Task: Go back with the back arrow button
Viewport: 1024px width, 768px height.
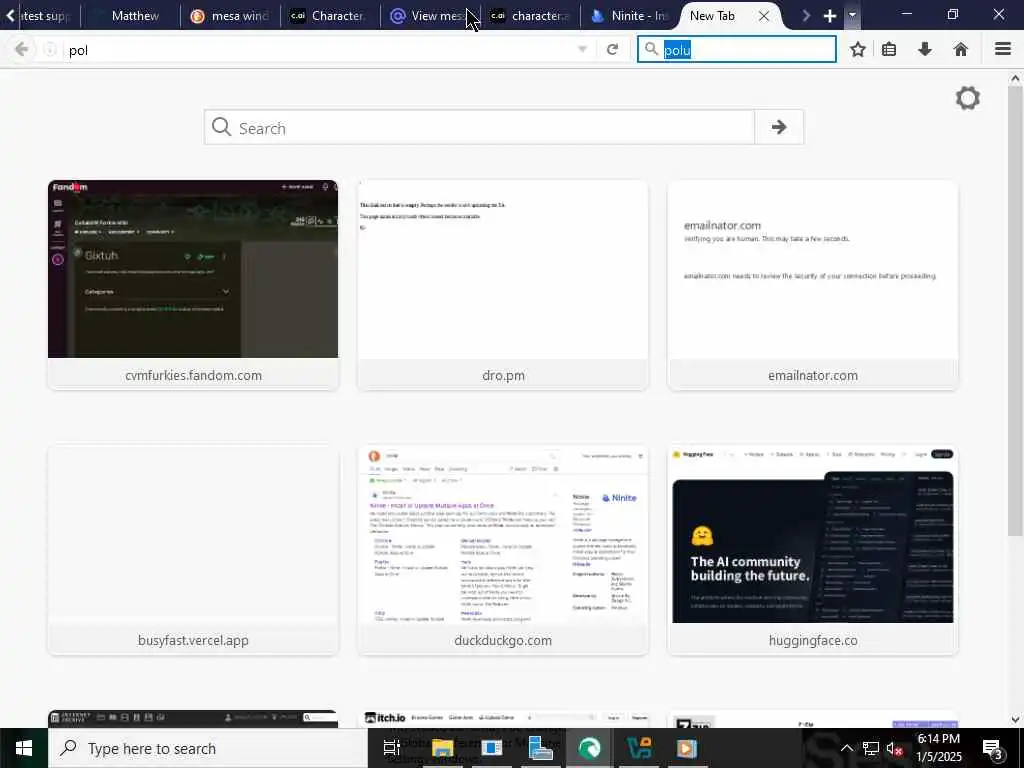Action: 21,50
